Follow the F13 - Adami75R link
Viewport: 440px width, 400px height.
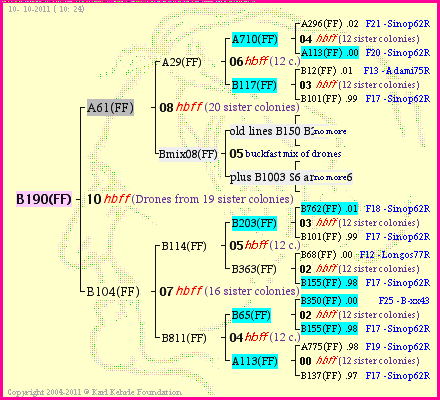[397, 71]
